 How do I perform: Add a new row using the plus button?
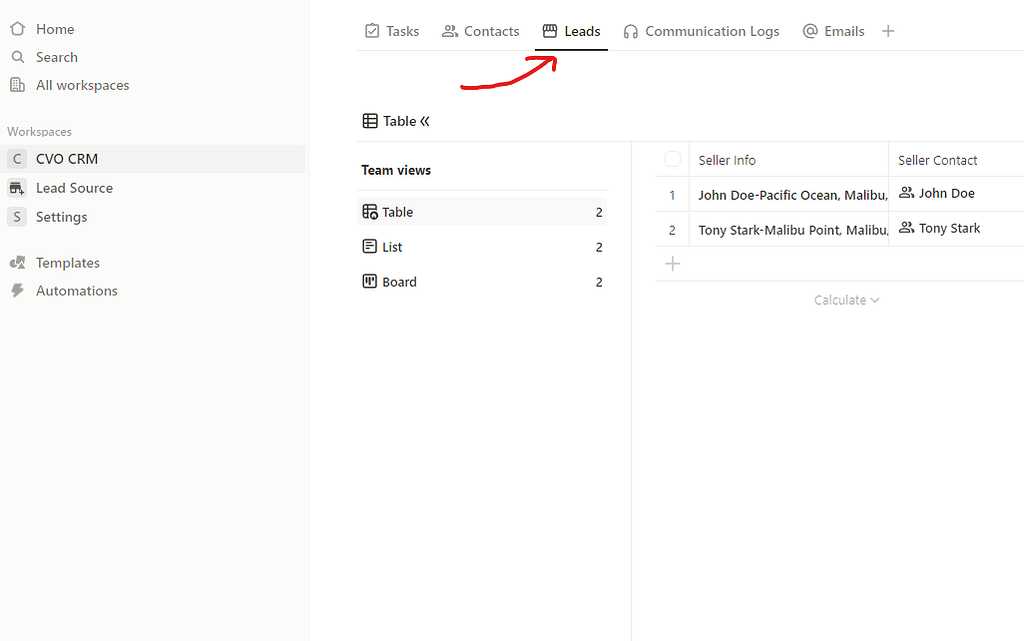tap(672, 263)
